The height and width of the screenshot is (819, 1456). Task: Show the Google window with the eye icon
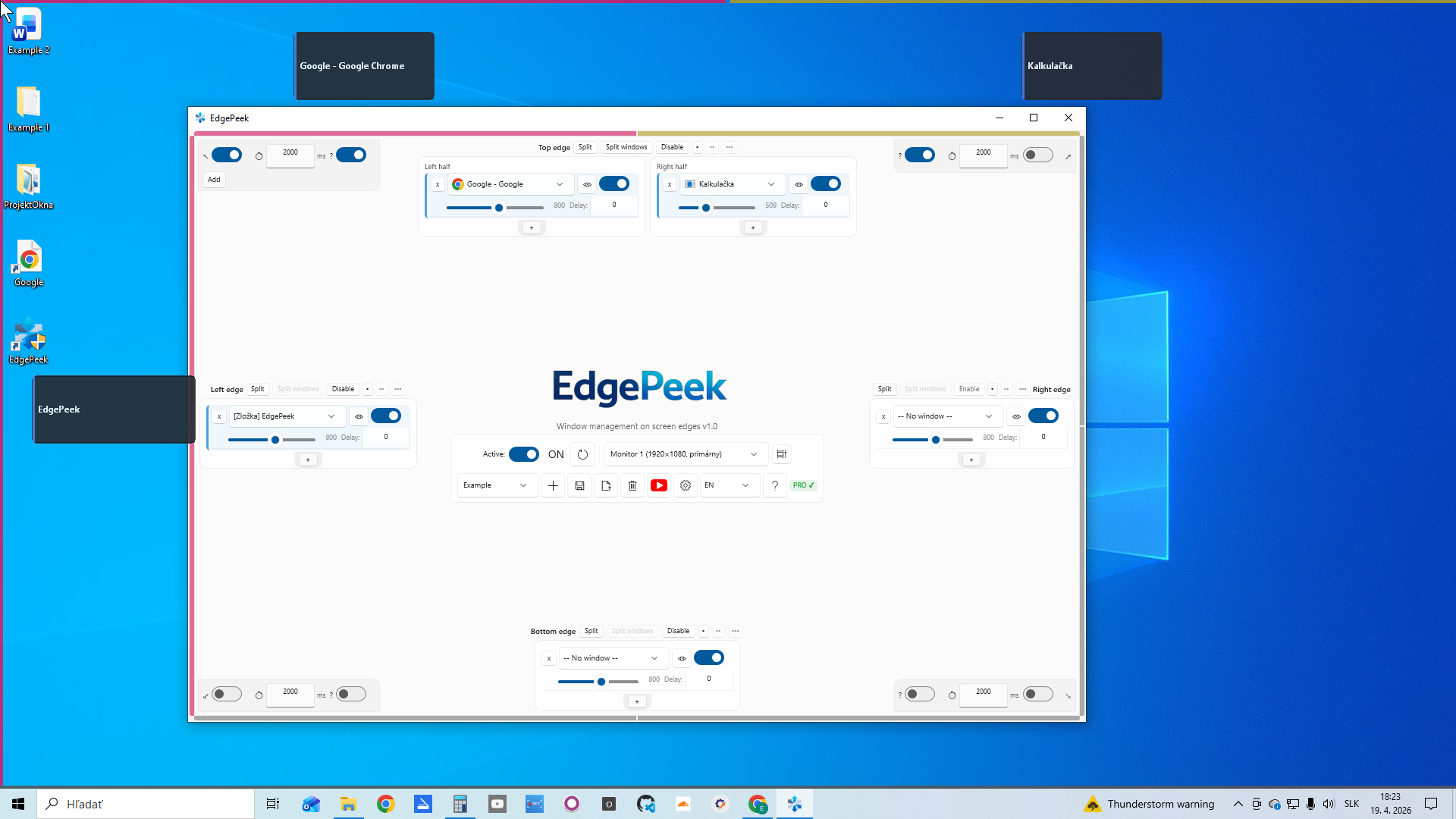pos(587,184)
